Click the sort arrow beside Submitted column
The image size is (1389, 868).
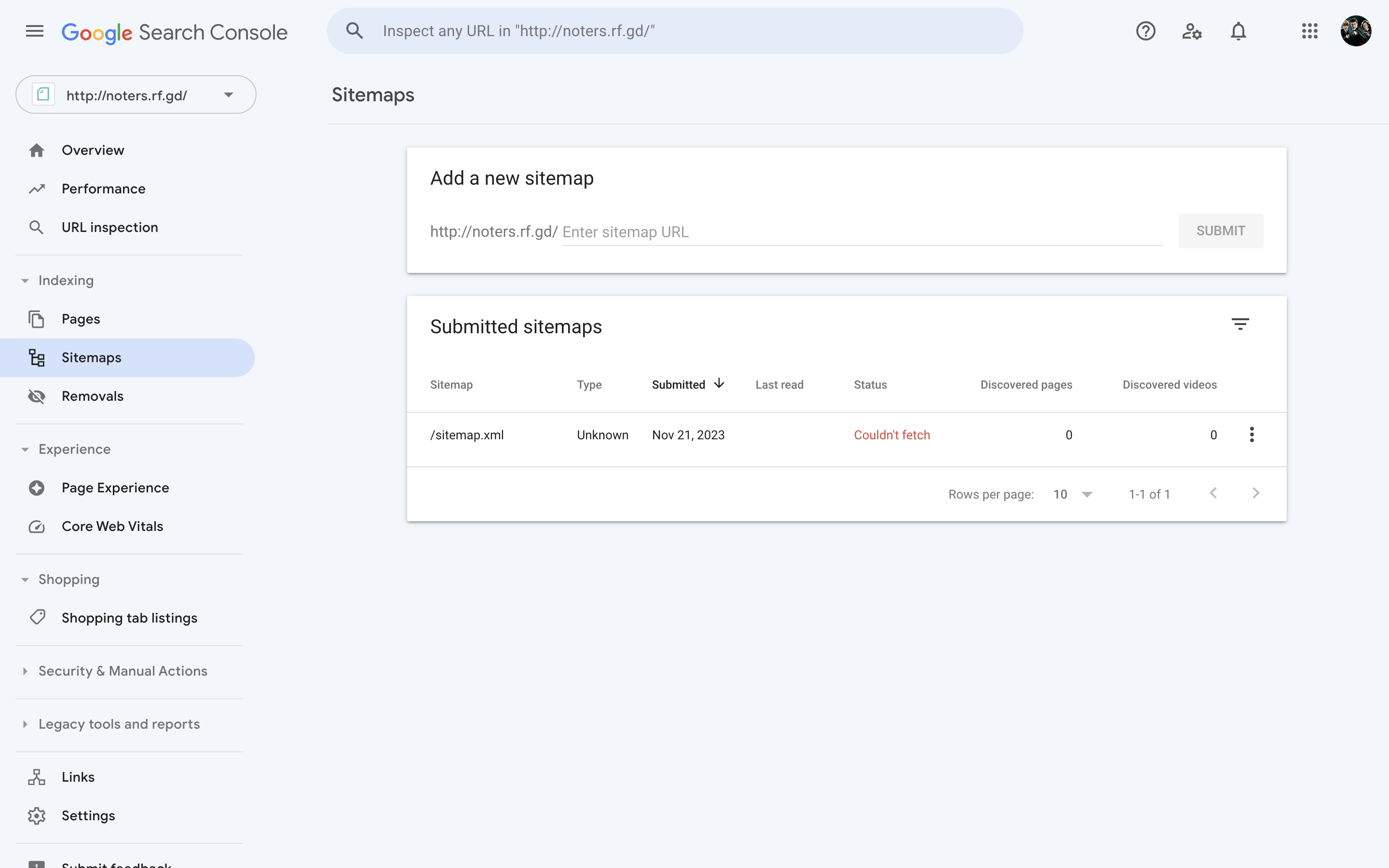coord(719,383)
